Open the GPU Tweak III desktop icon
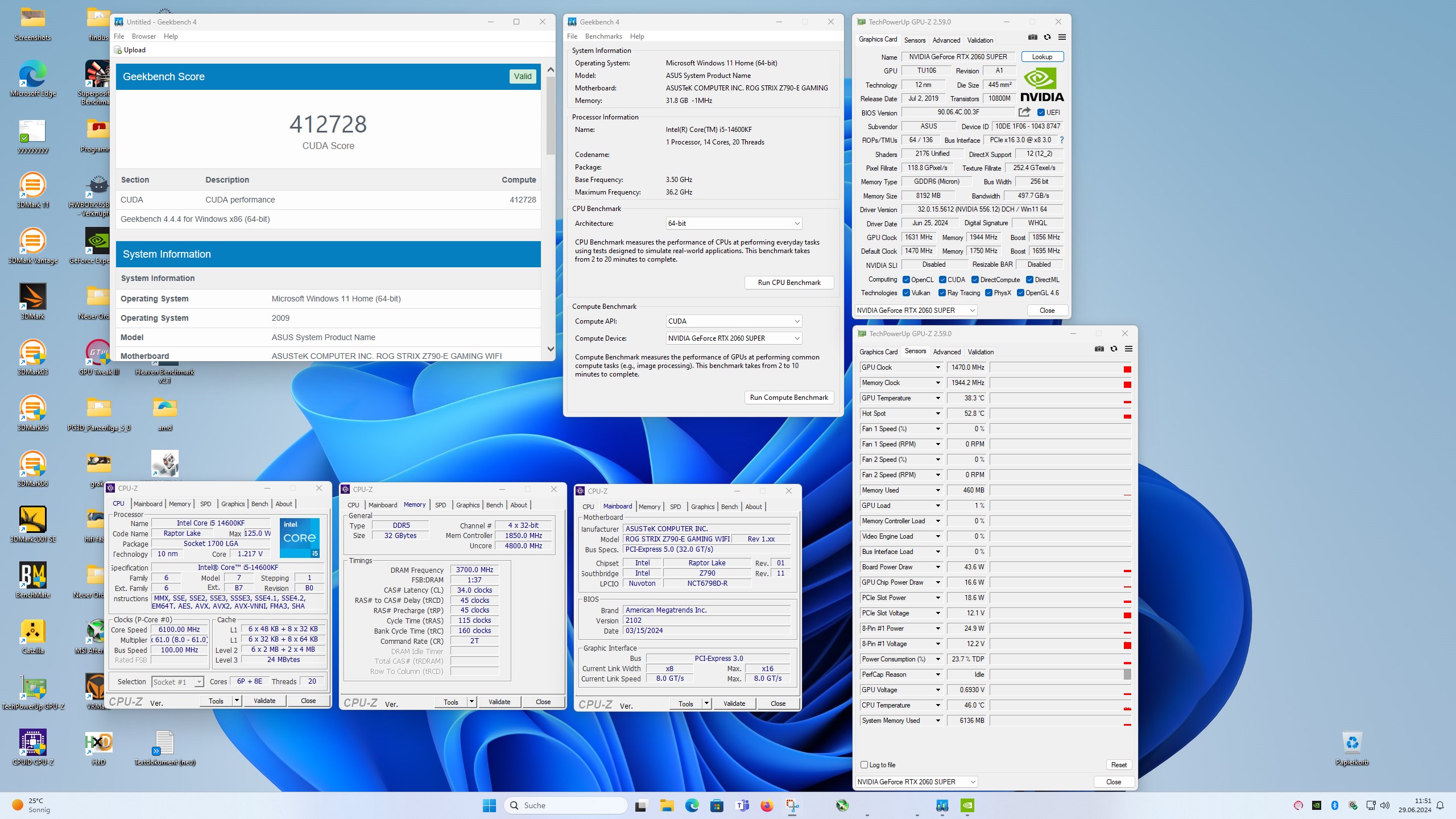This screenshot has height=819, width=1456. pyautogui.click(x=99, y=357)
